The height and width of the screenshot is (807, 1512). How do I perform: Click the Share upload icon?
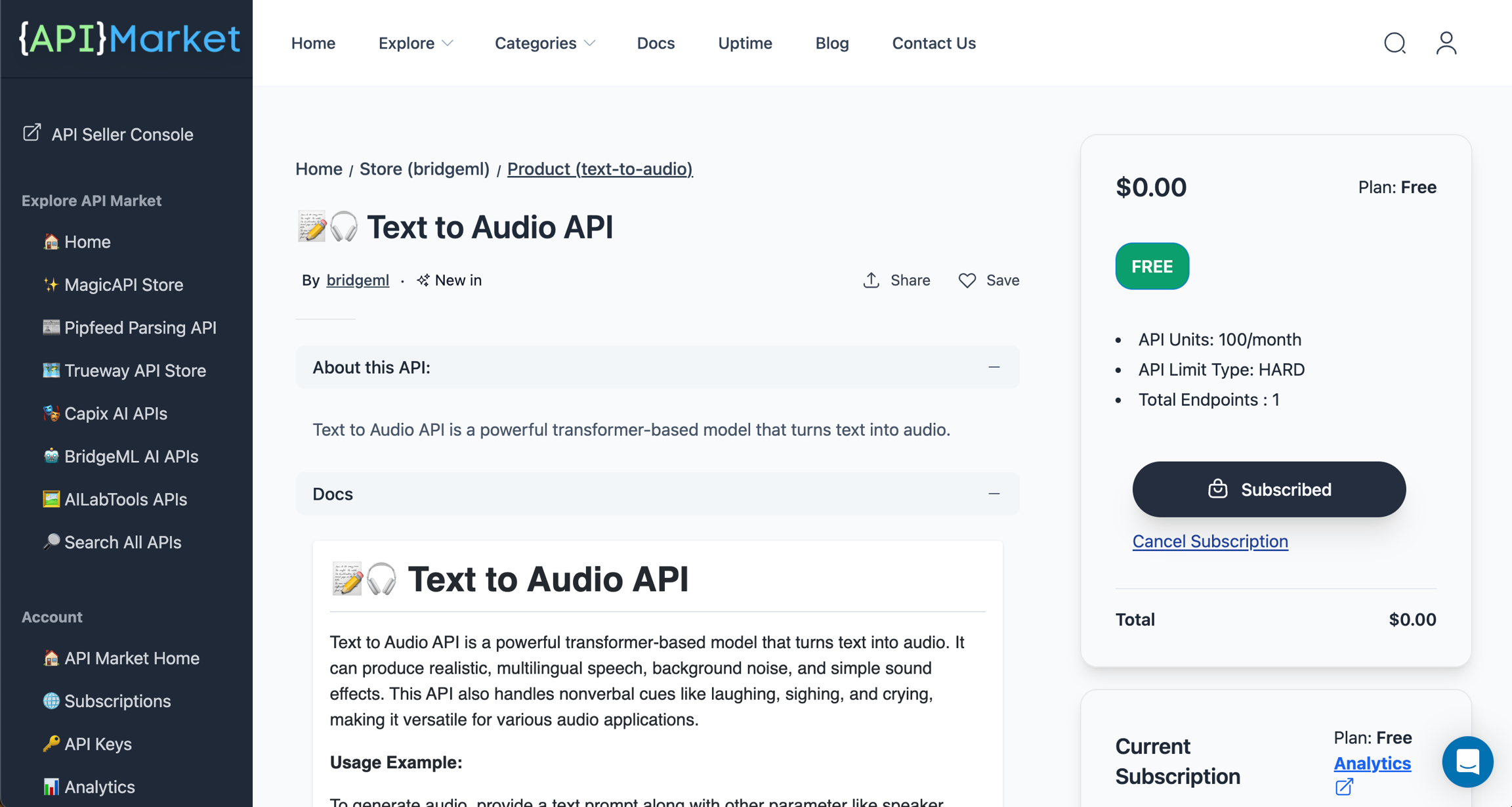[x=871, y=280]
